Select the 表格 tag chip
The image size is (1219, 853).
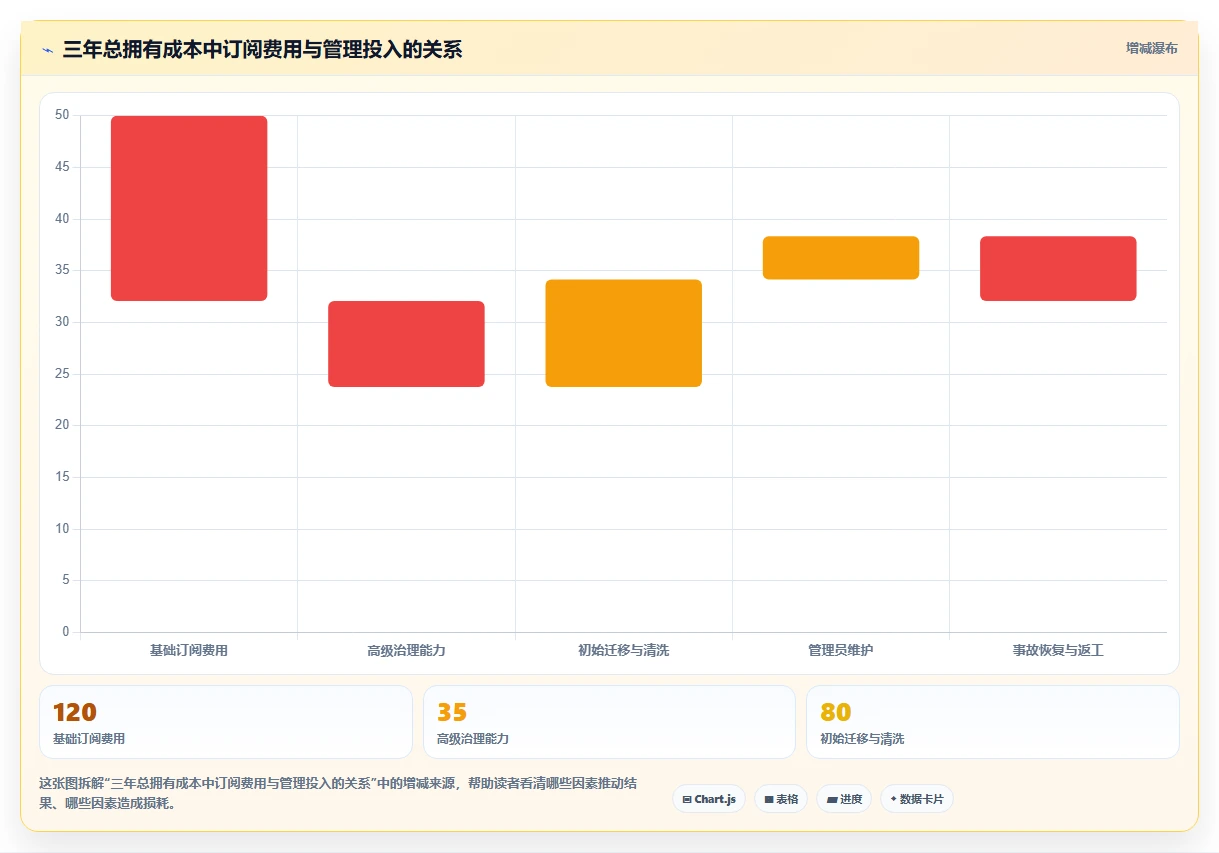[781, 799]
